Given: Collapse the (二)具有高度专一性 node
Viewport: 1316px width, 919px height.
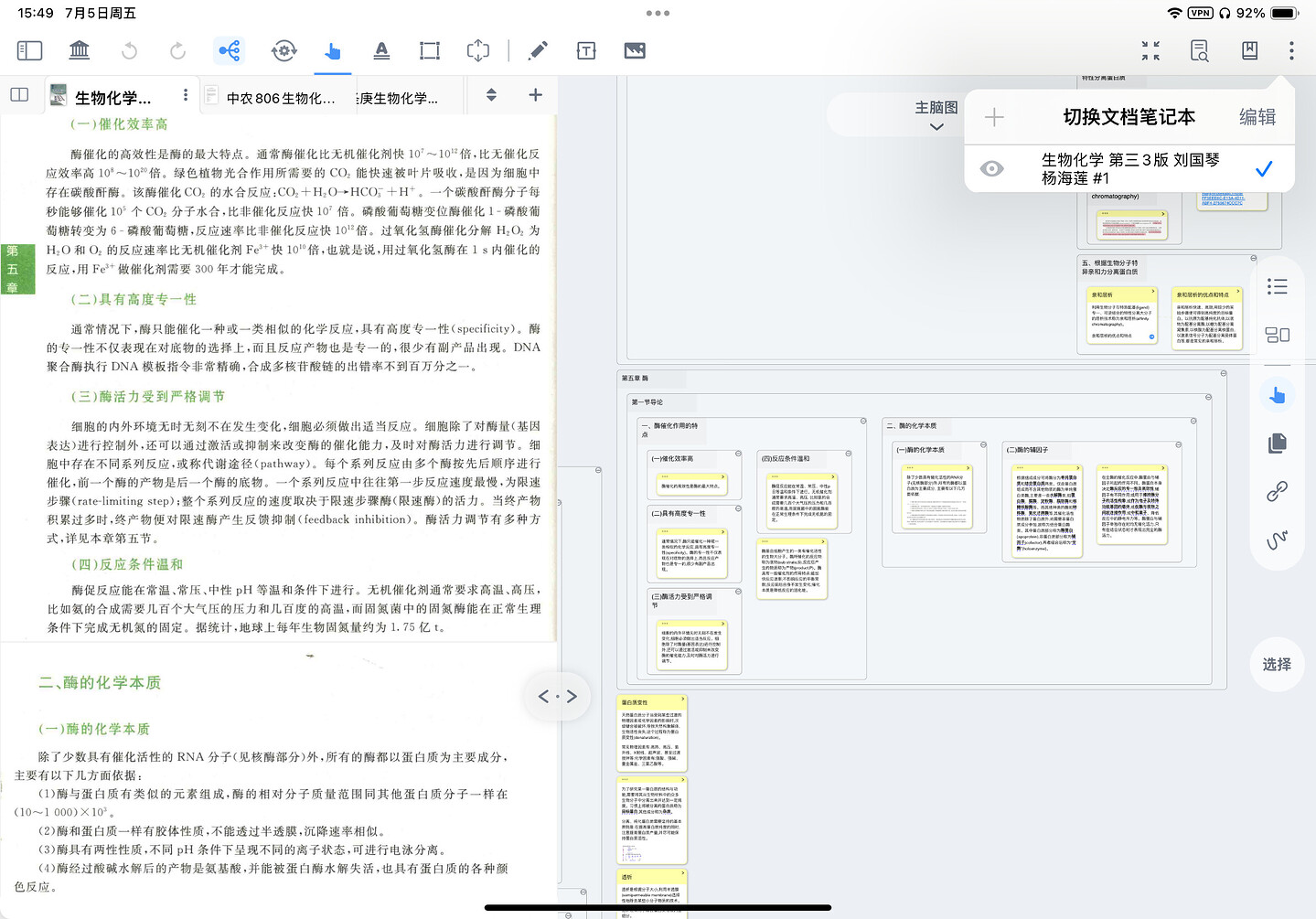Looking at the screenshot, I should [x=740, y=508].
